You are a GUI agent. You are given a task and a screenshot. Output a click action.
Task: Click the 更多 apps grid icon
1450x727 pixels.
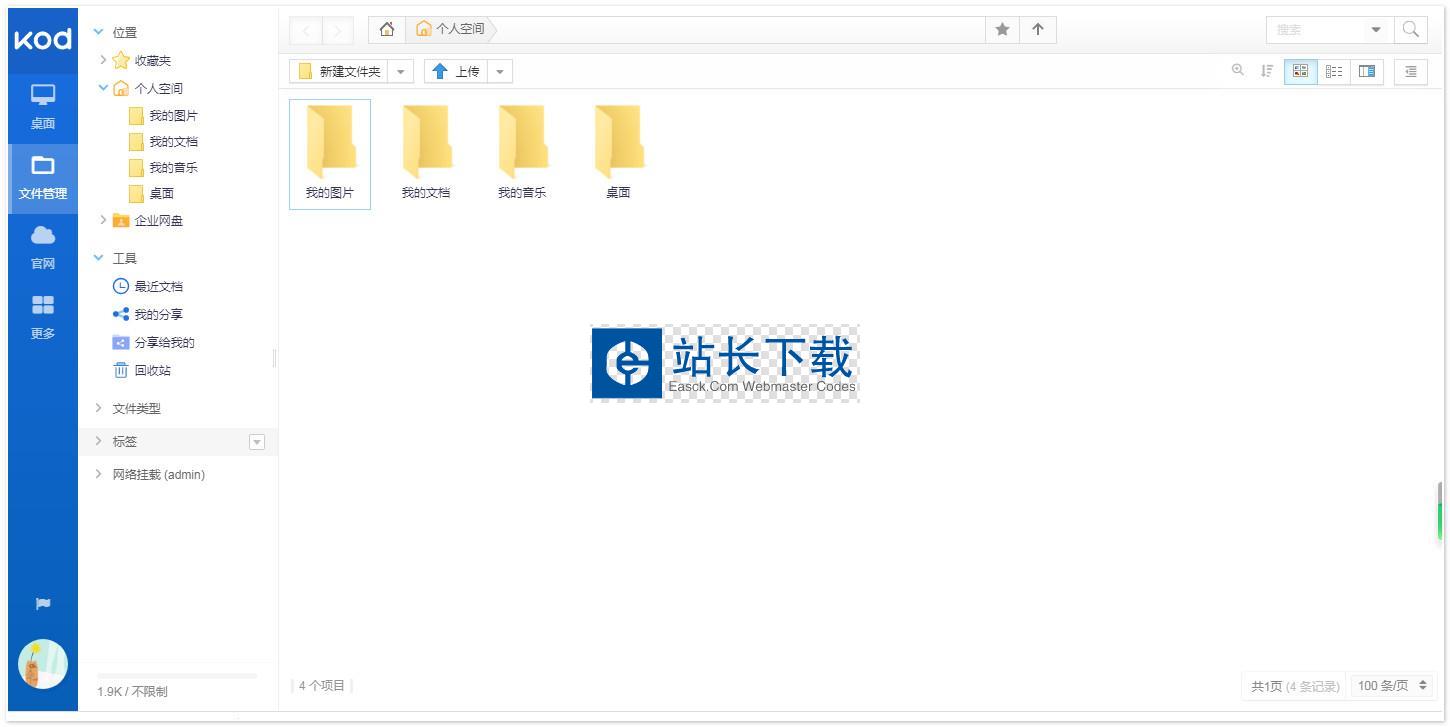(x=42, y=317)
